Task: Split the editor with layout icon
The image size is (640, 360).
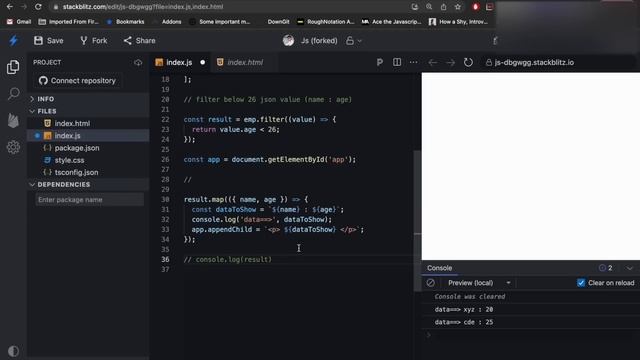Action: [x=397, y=62]
